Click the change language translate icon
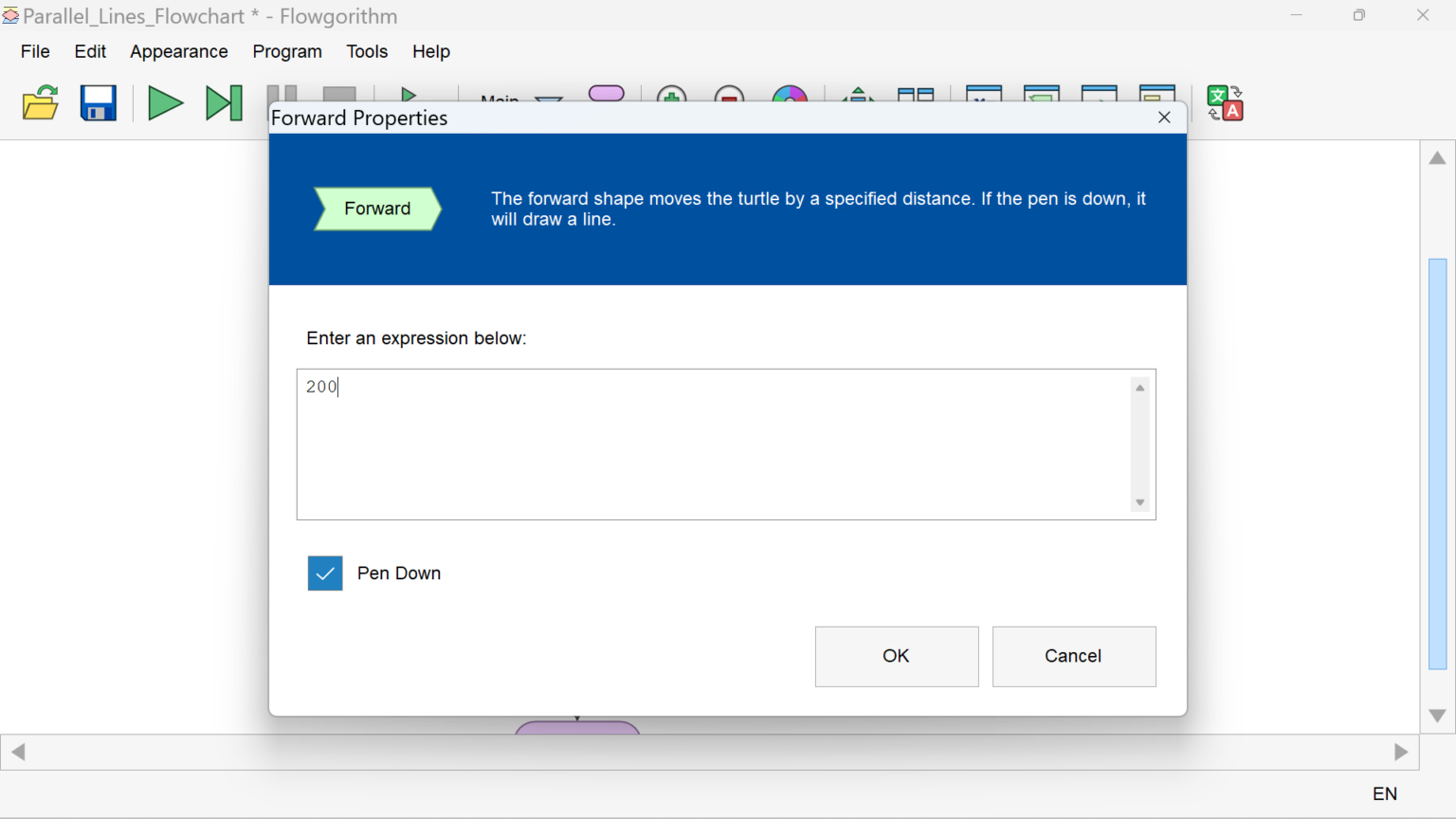The image size is (1456, 819). (1224, 103)
